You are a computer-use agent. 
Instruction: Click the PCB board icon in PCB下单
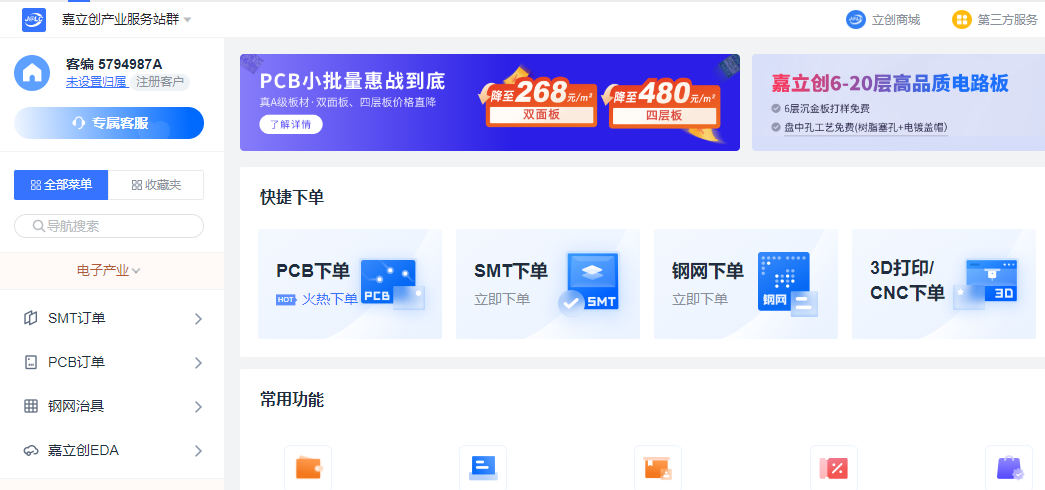pos(392,285)
